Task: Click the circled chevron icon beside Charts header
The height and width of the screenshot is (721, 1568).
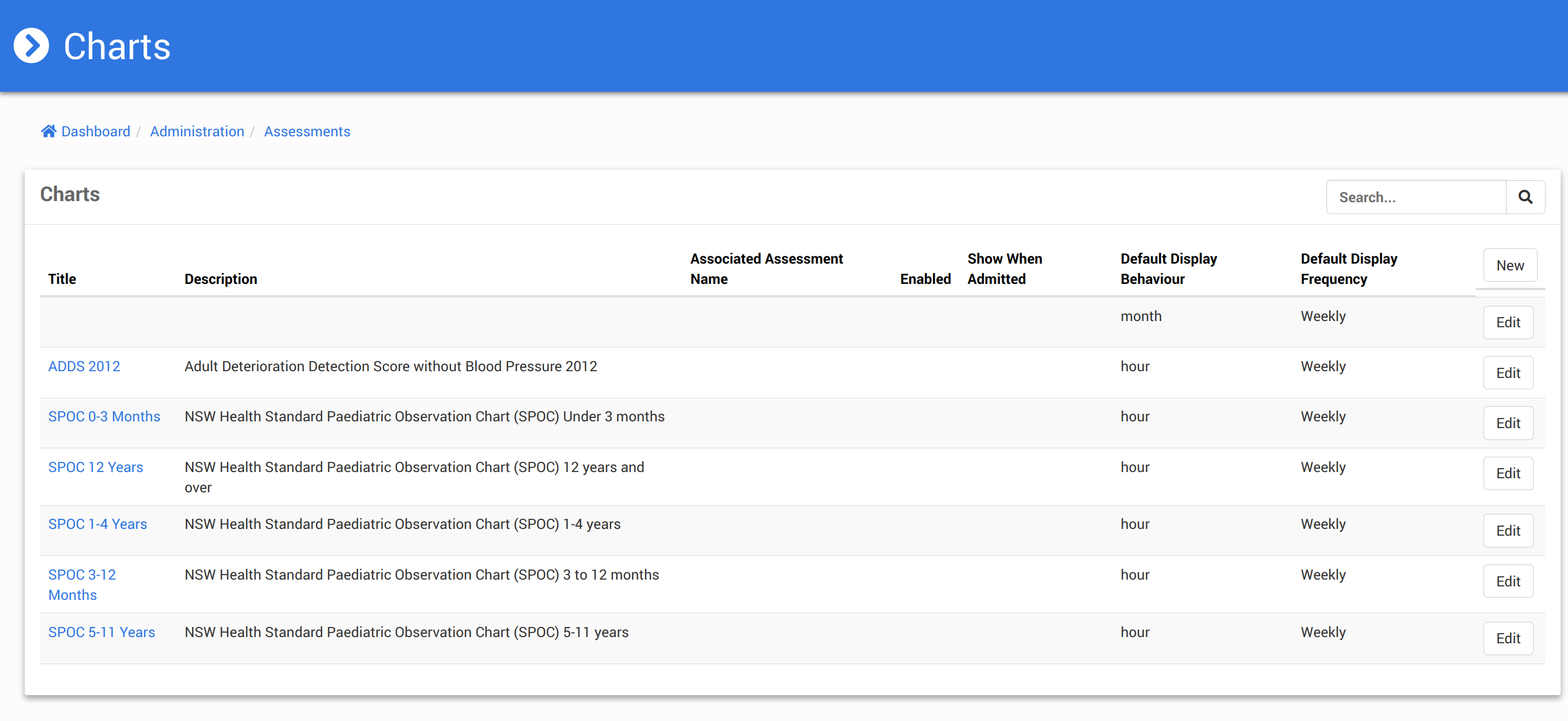Action: (x=31, y=46)
